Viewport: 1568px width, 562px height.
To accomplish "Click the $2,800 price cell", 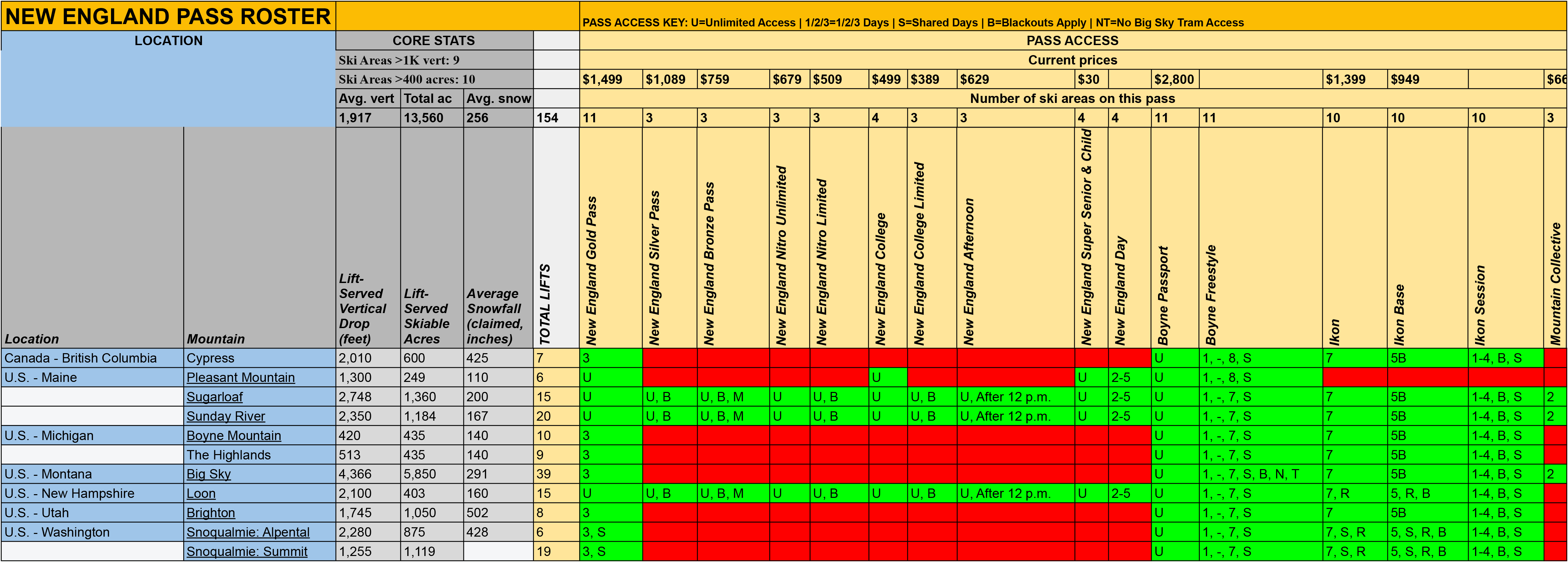I will coord(1174,80).
